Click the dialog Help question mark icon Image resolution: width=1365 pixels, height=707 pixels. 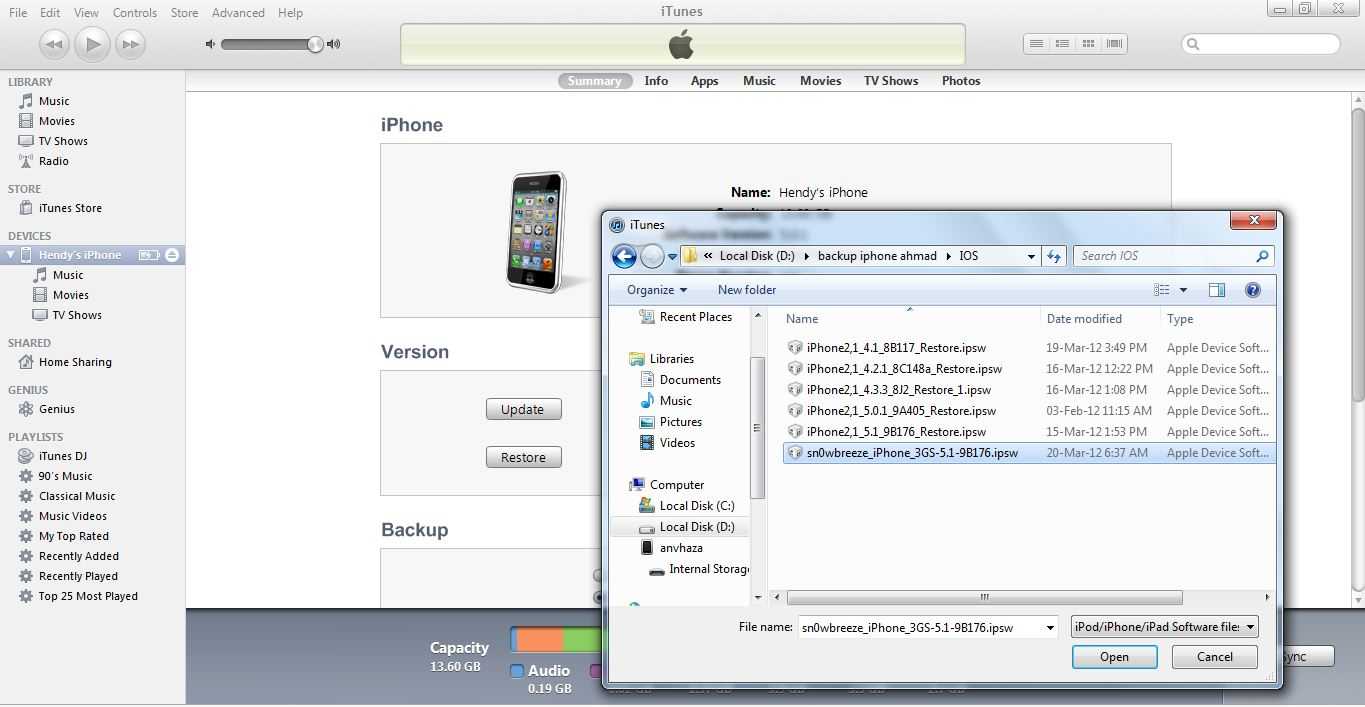point(1253,290)
